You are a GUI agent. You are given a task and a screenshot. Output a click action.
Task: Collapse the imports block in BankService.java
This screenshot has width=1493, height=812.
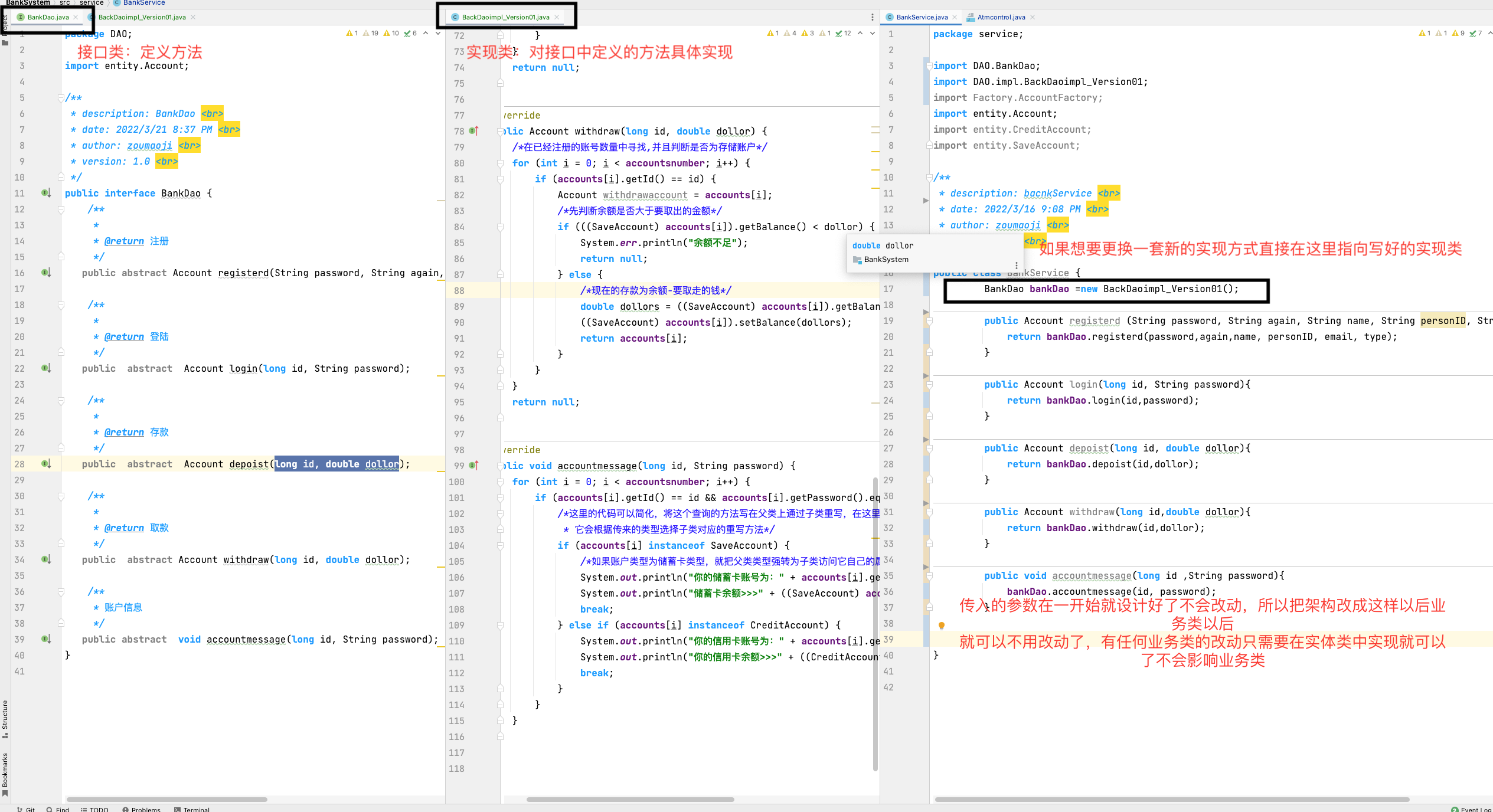coord(929,66)
